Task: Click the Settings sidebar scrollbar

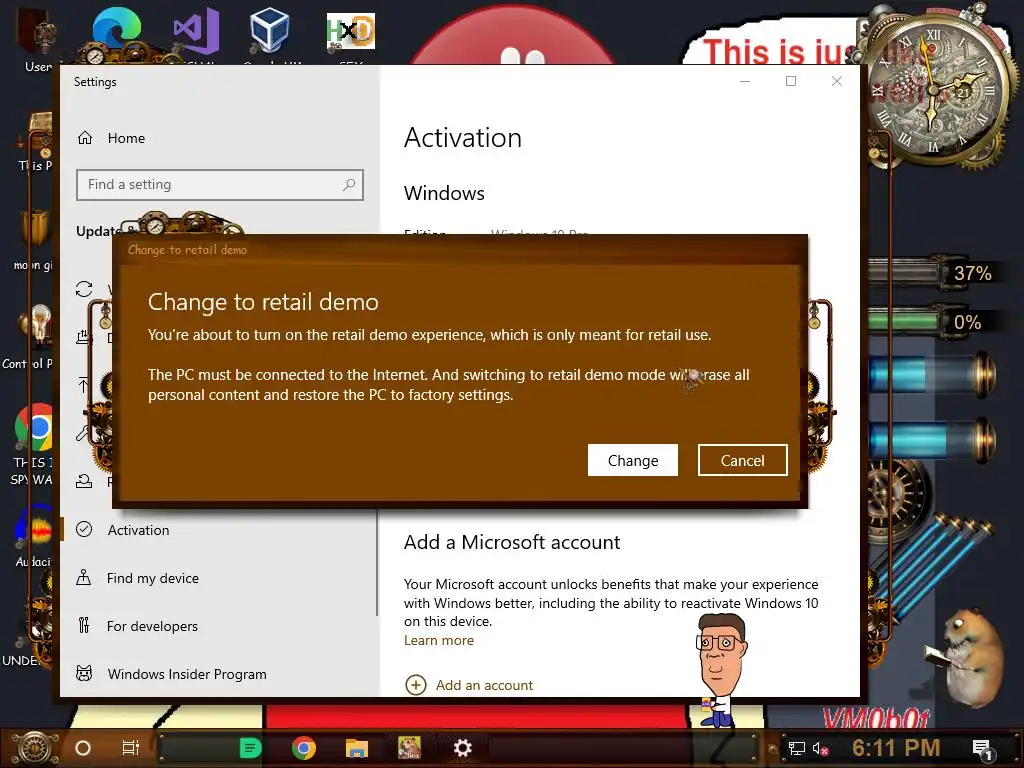Action: pyautogui.click(x=377, y=562)
